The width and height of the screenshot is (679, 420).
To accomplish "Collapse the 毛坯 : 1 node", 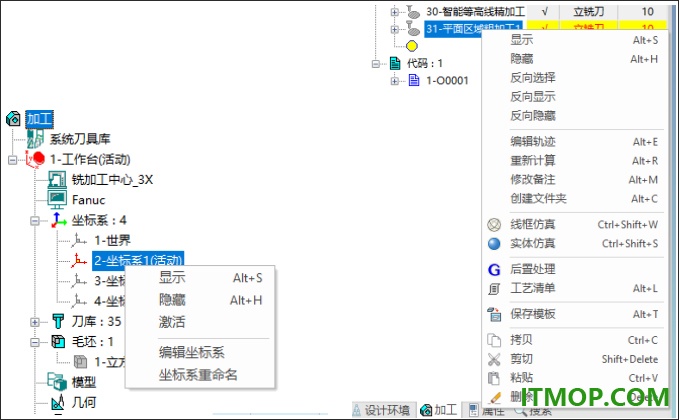I will (35, 342).
